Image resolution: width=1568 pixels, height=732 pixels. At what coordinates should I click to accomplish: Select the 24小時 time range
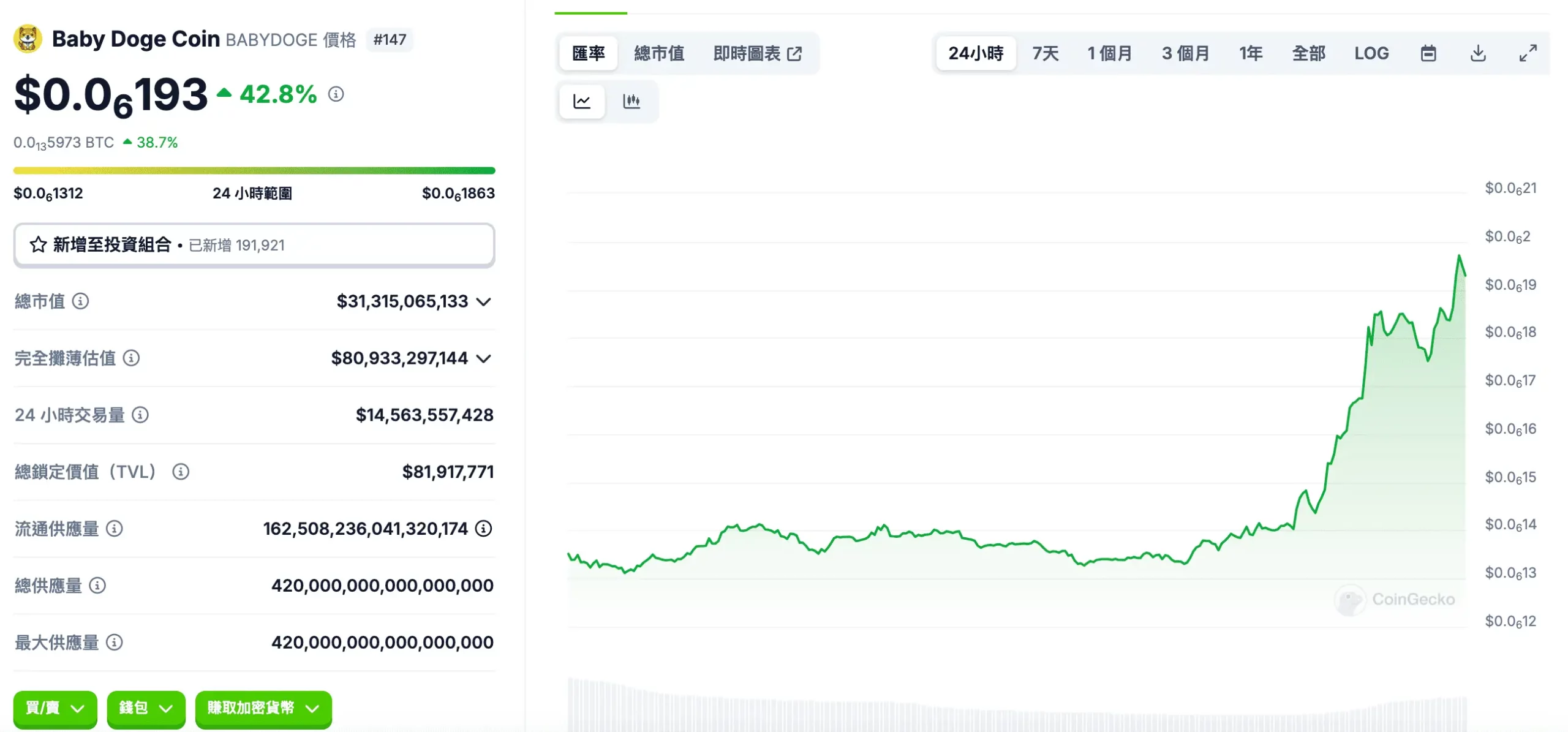[975, 53]
